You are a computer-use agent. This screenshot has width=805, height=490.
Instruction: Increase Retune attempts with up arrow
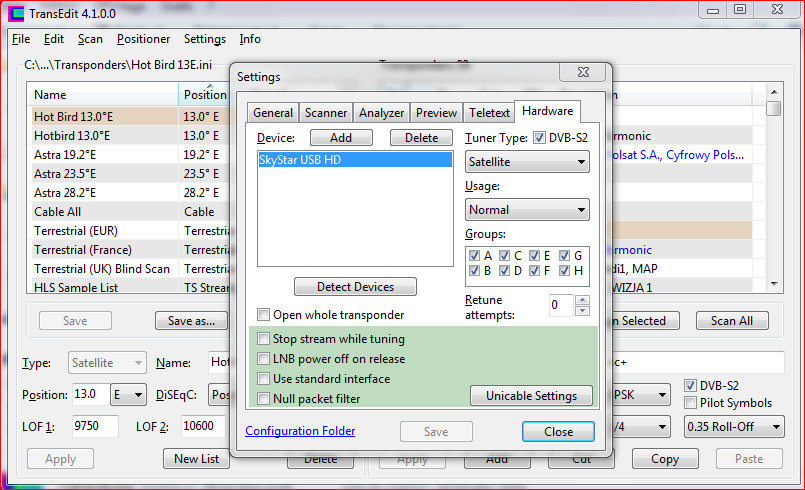pos(584,299)
